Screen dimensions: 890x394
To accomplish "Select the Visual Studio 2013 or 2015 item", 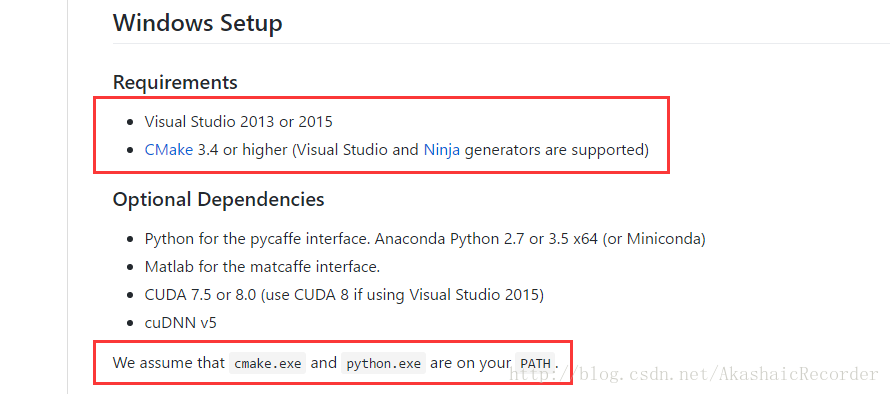I will tap(238, 121).
